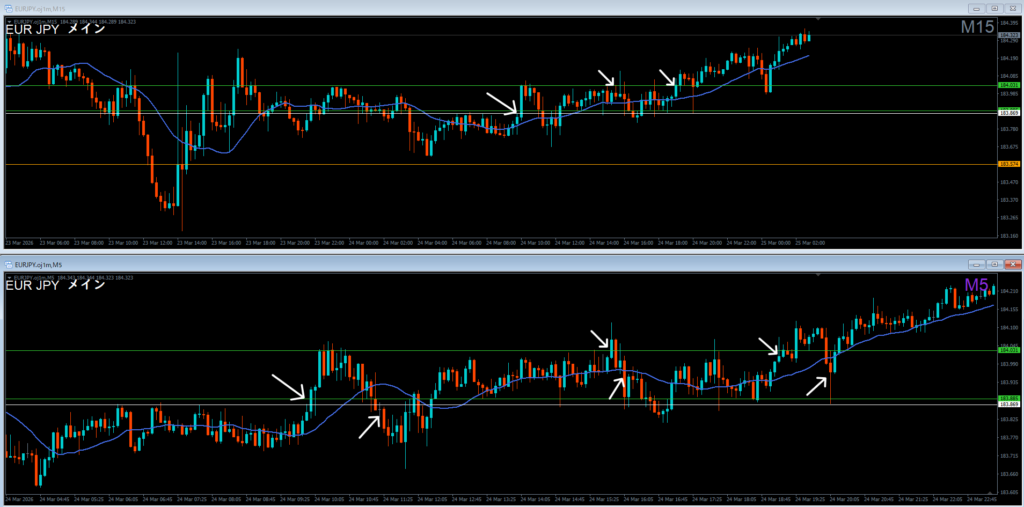Click the '23 Mar 2026' date on M15 time axis
Viewport: 1024px width, 507px height.
point(18,243)
